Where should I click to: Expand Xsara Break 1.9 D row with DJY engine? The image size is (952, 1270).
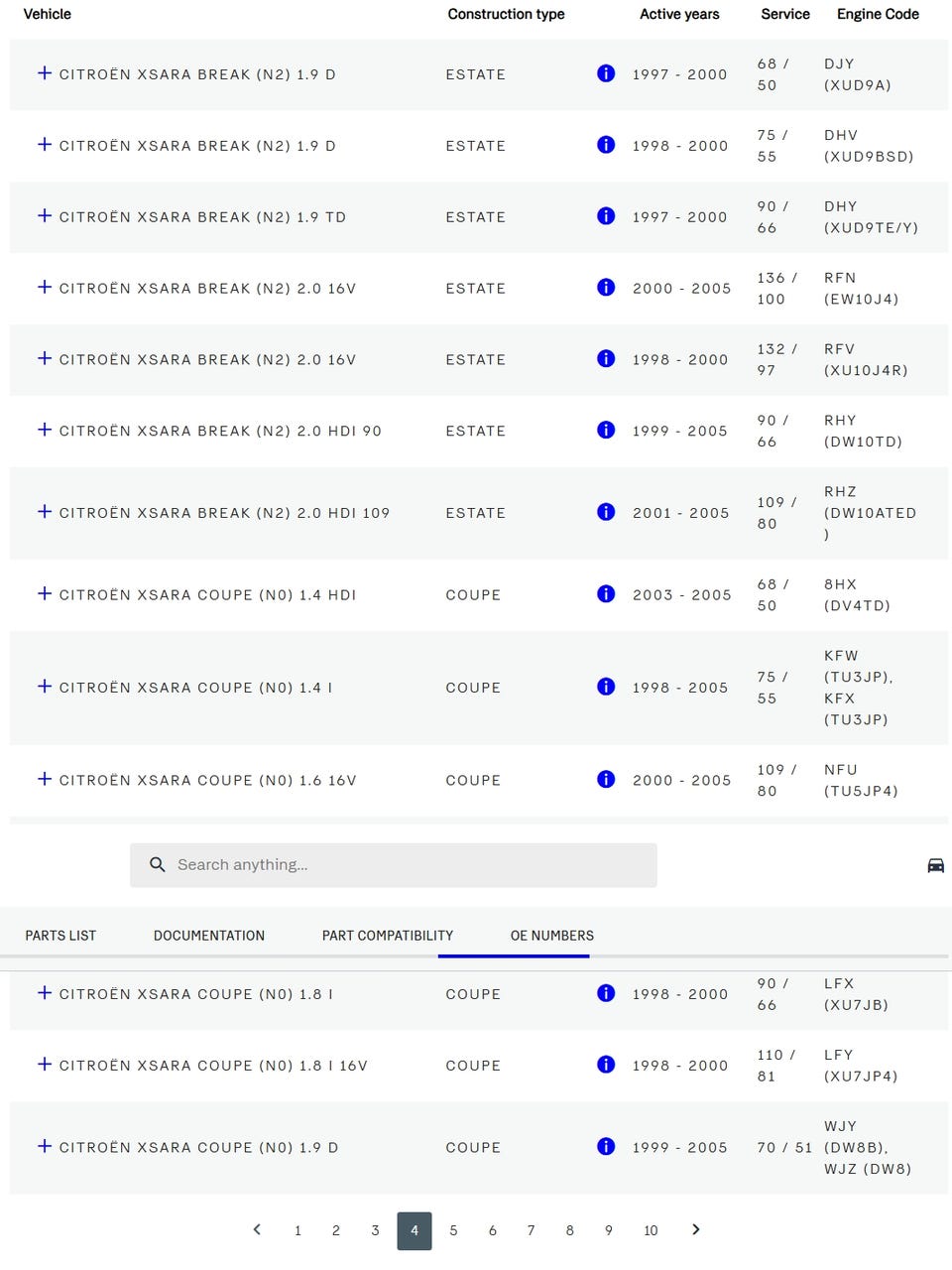coord(45,73)
